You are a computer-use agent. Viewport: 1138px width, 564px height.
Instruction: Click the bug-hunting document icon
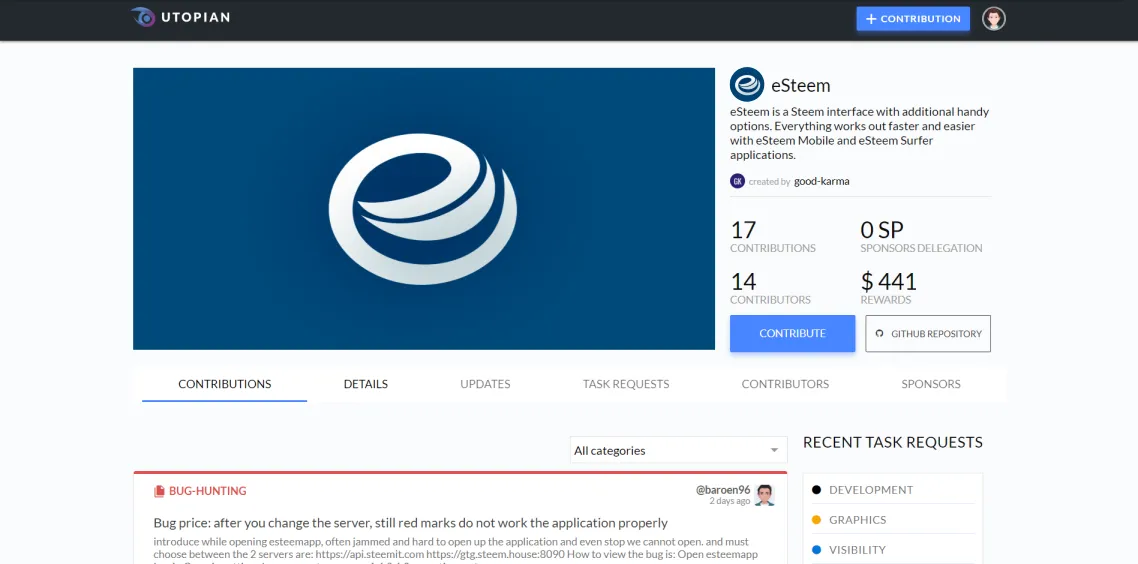(x=159, y=491)
